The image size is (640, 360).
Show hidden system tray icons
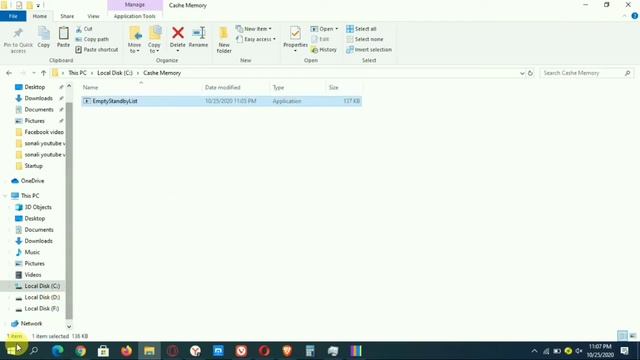(x=534, y=351)
